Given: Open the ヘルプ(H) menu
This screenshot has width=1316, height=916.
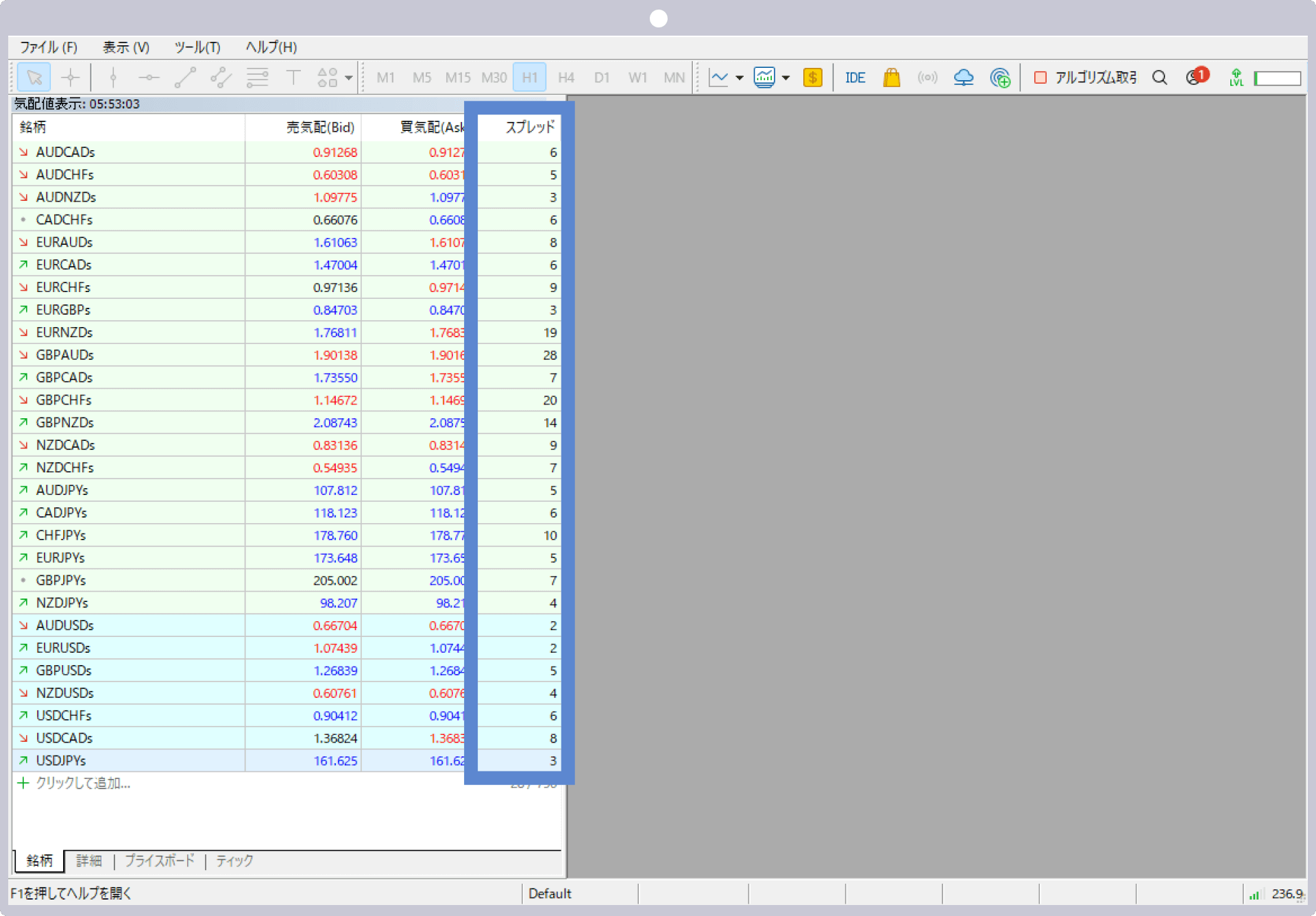Looking at the screenshot, I should [x=271, y=47].
